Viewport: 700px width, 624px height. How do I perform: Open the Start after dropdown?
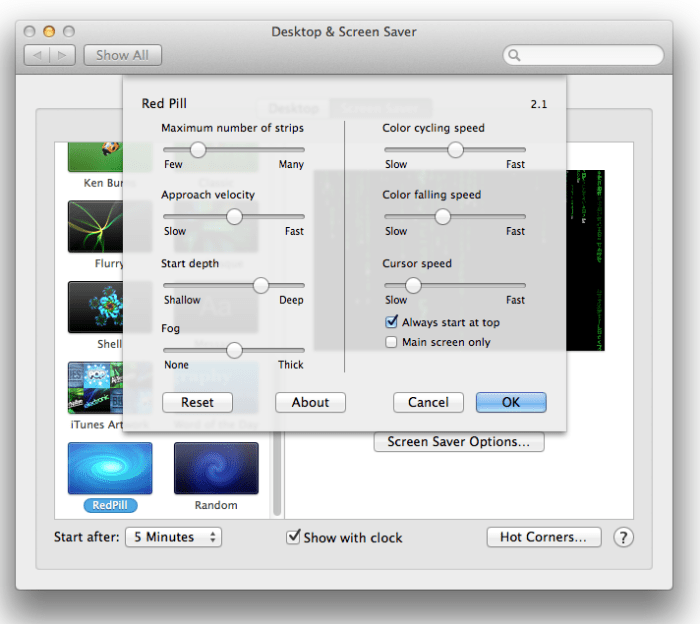(173, 537)
